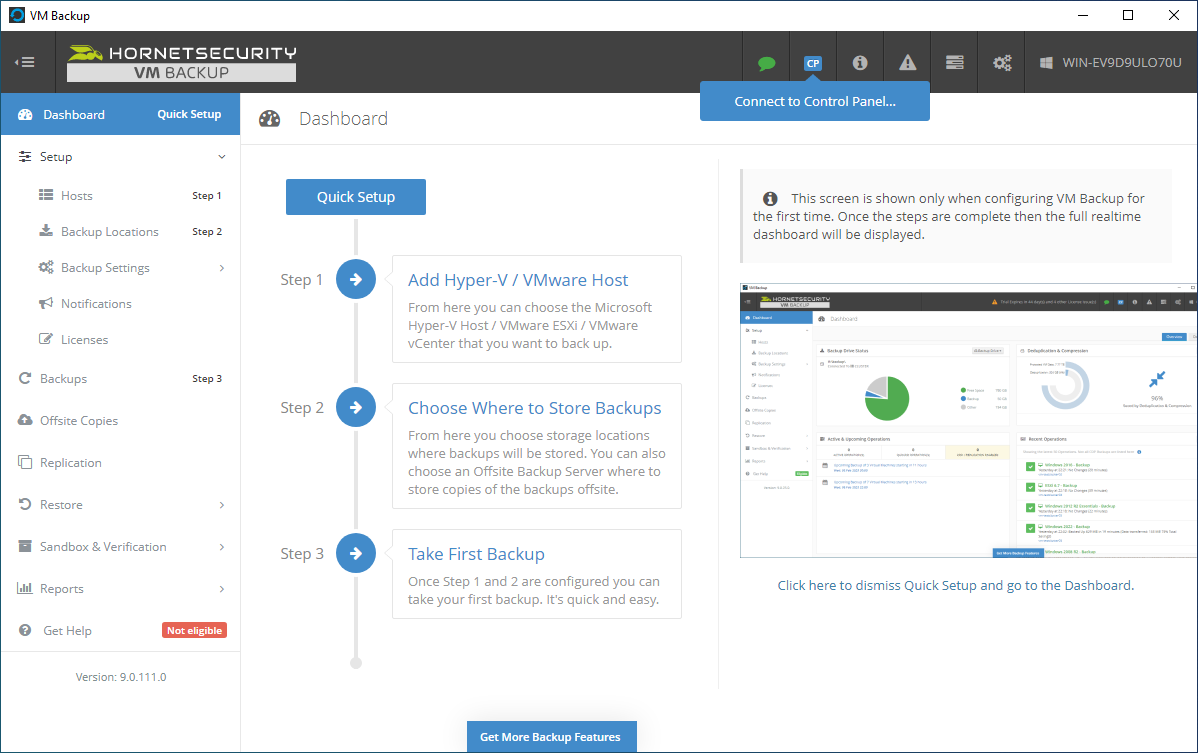Click the Backup Settings gears icon
This screenshot has width=1198, height=753.
46,267
